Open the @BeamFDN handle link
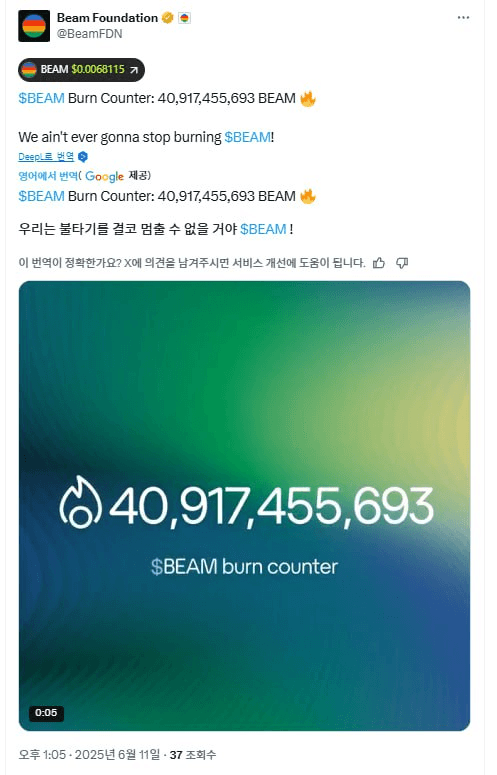The width and height of the screenshot is (497, 775). click(89, 34)
